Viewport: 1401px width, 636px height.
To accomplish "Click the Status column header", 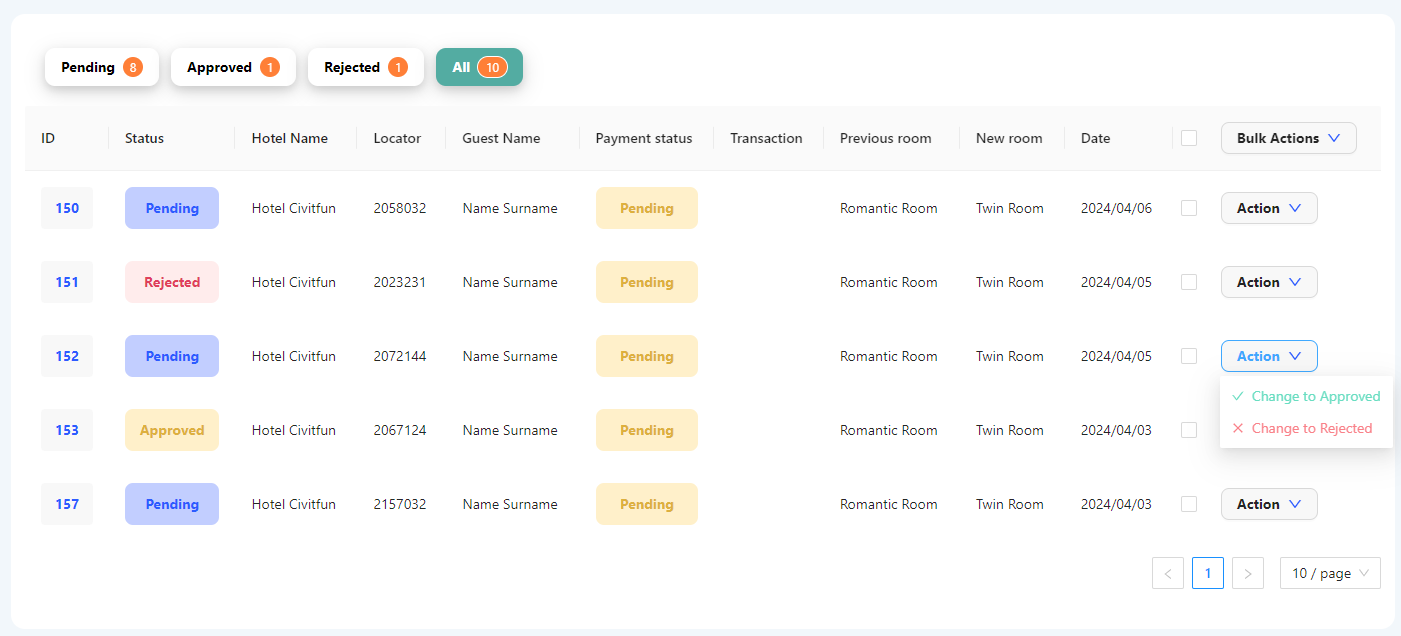I will pos(144,138).
